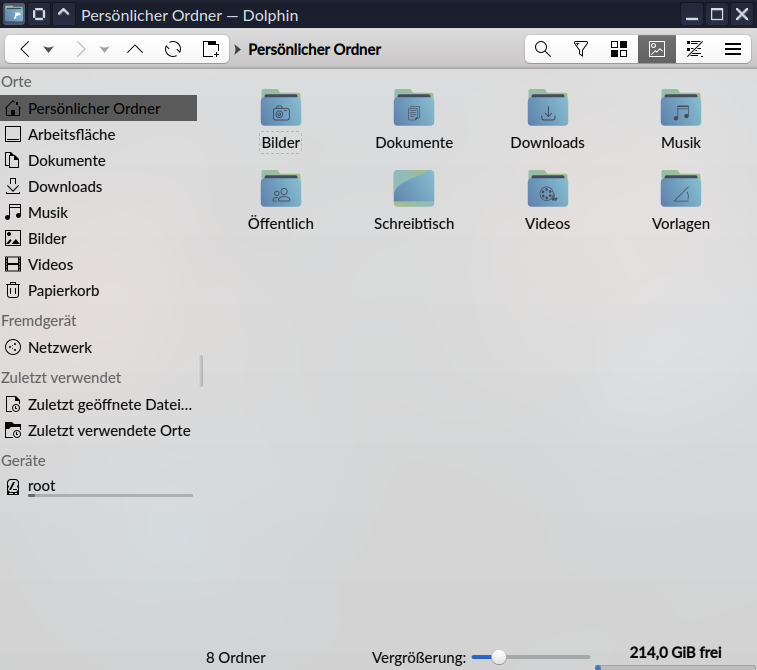757x670 pixels.
Task: Open the hamburger menu
Action: point(732,49)
